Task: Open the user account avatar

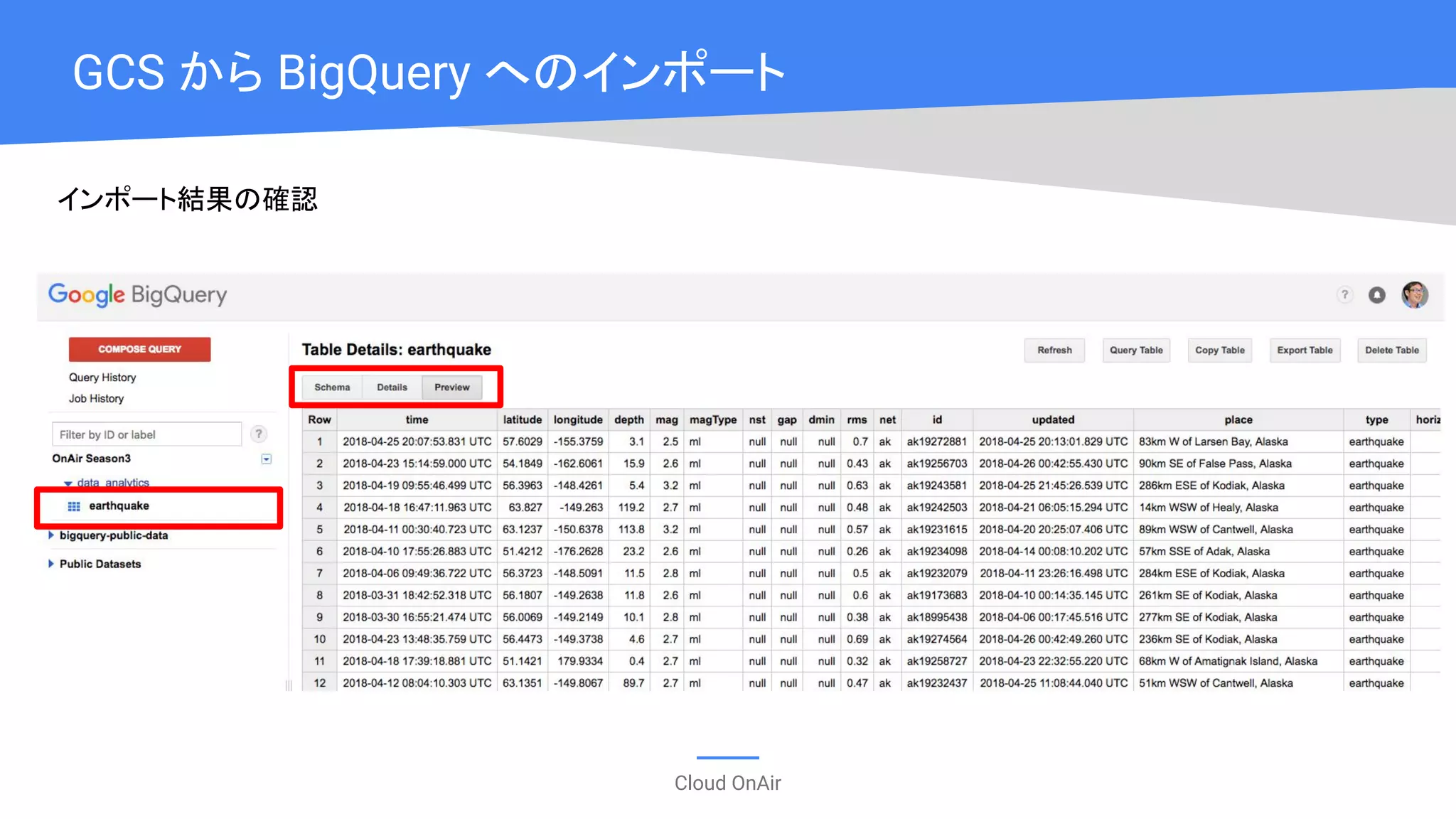Action: [1415, 294]
